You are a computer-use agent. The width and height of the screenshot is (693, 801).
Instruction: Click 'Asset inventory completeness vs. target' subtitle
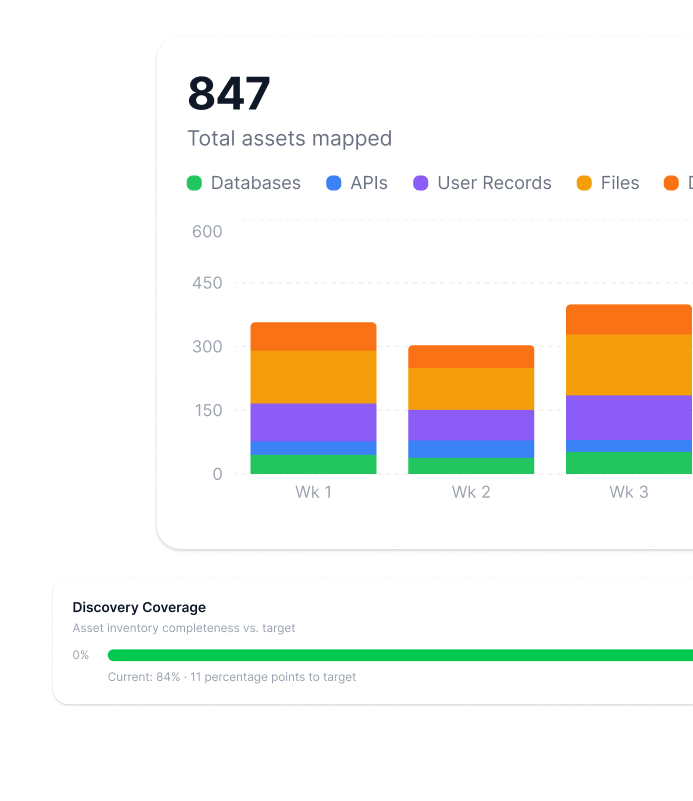[184, 628]
